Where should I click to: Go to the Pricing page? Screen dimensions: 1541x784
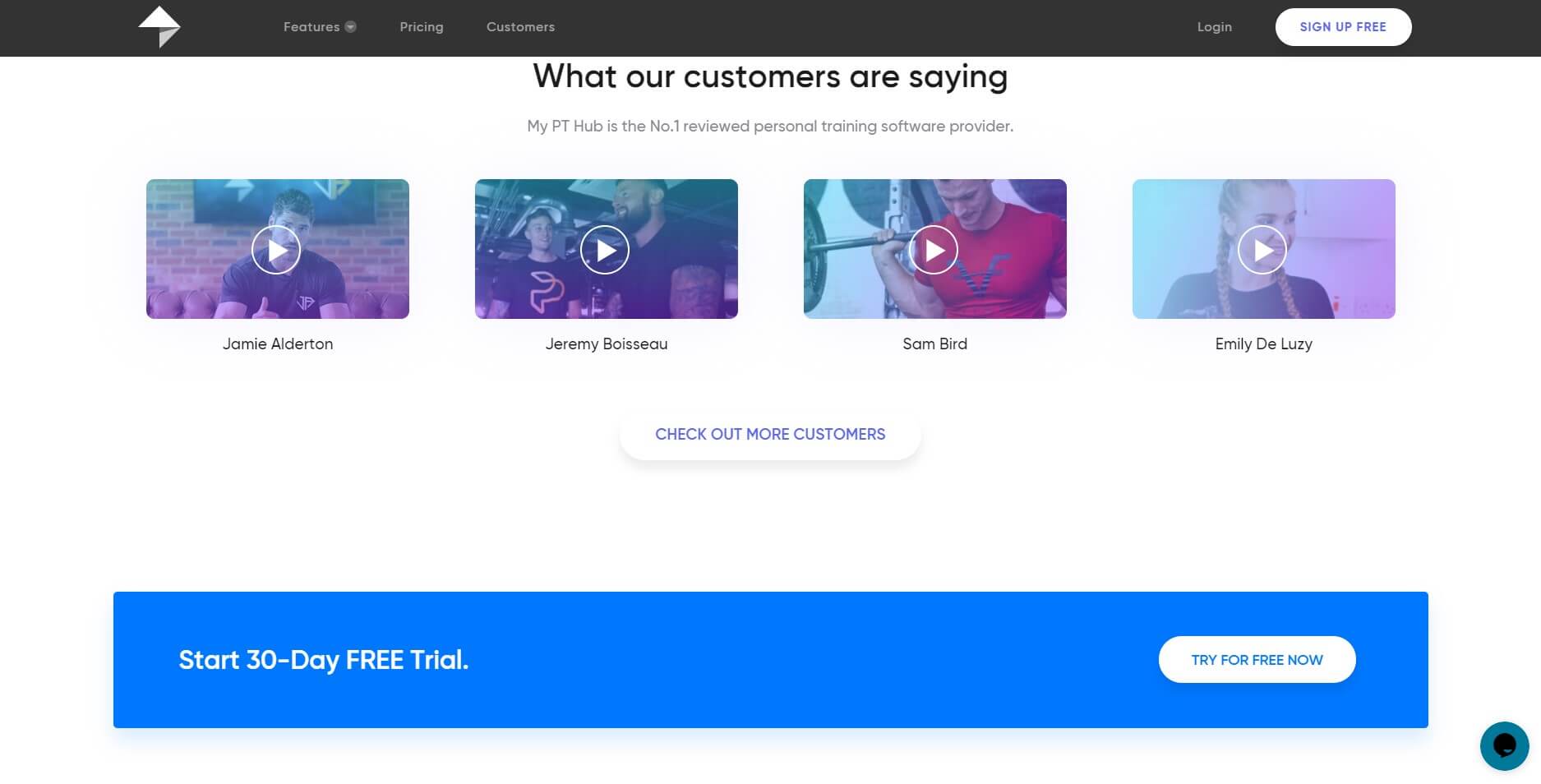tap(422, 27)
